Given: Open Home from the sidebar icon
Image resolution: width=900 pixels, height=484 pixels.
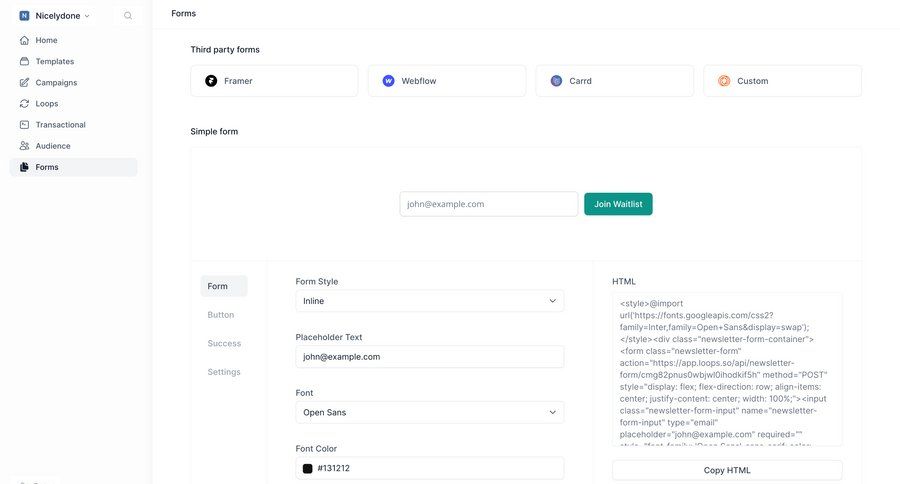Looking at the screenshot, I should click(25, 40).
